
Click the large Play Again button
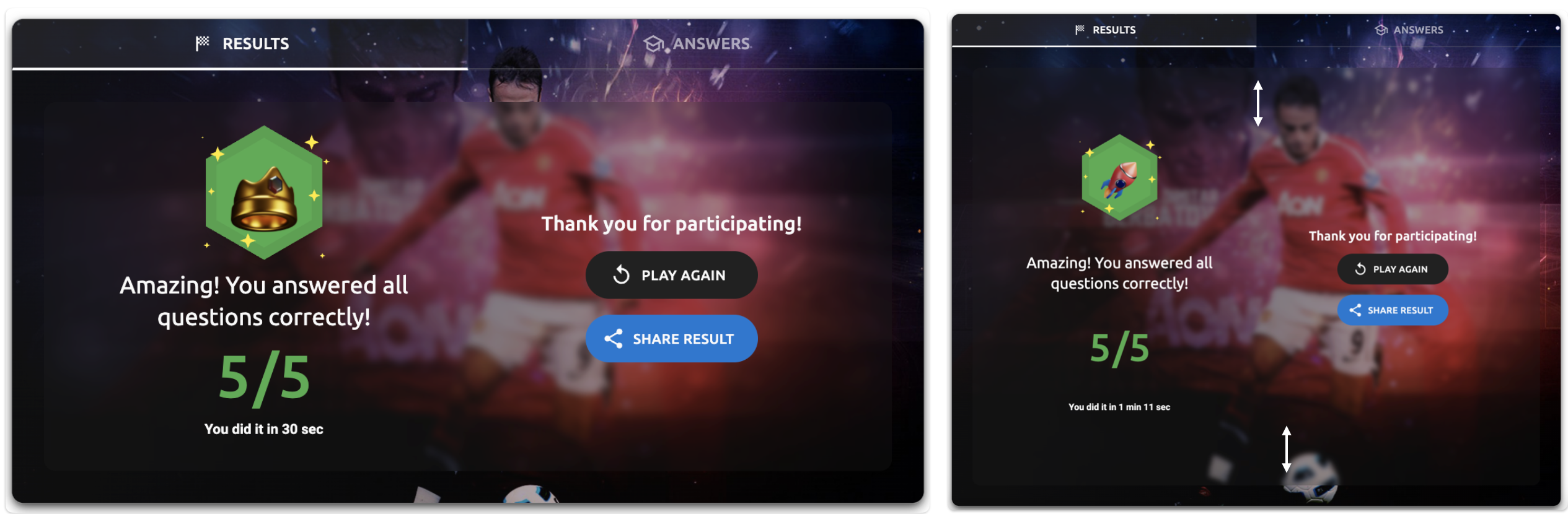[x=671, y=275]
